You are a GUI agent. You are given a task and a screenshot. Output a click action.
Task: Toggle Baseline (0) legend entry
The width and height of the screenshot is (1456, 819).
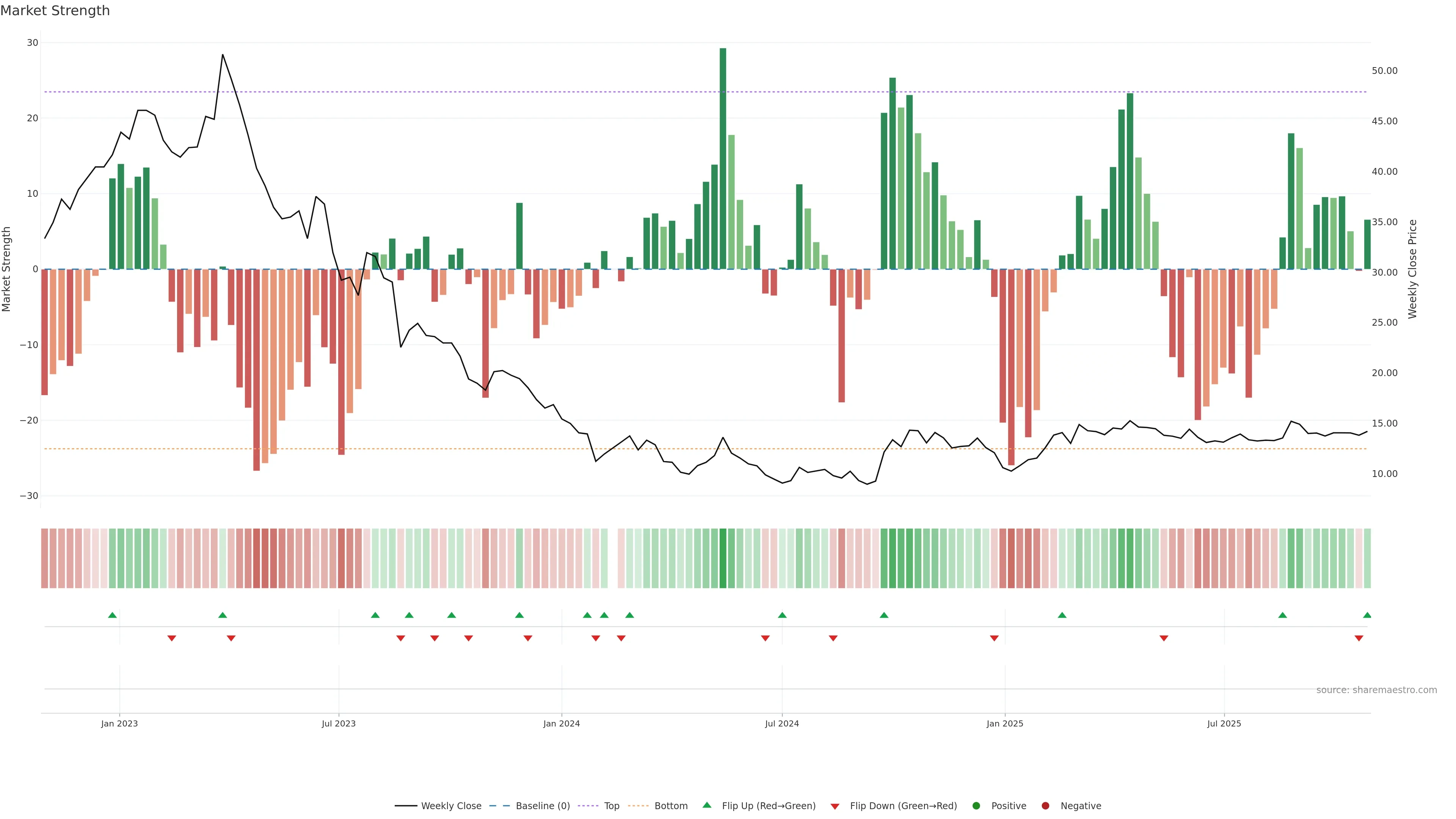[542, 805]
